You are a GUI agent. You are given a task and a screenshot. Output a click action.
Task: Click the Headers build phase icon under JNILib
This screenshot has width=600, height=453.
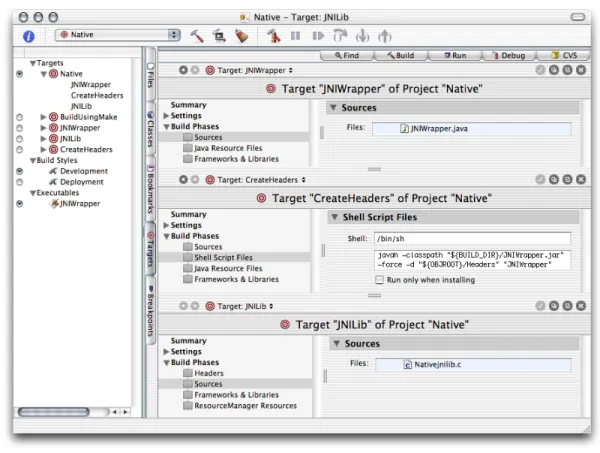pos(188,373)
